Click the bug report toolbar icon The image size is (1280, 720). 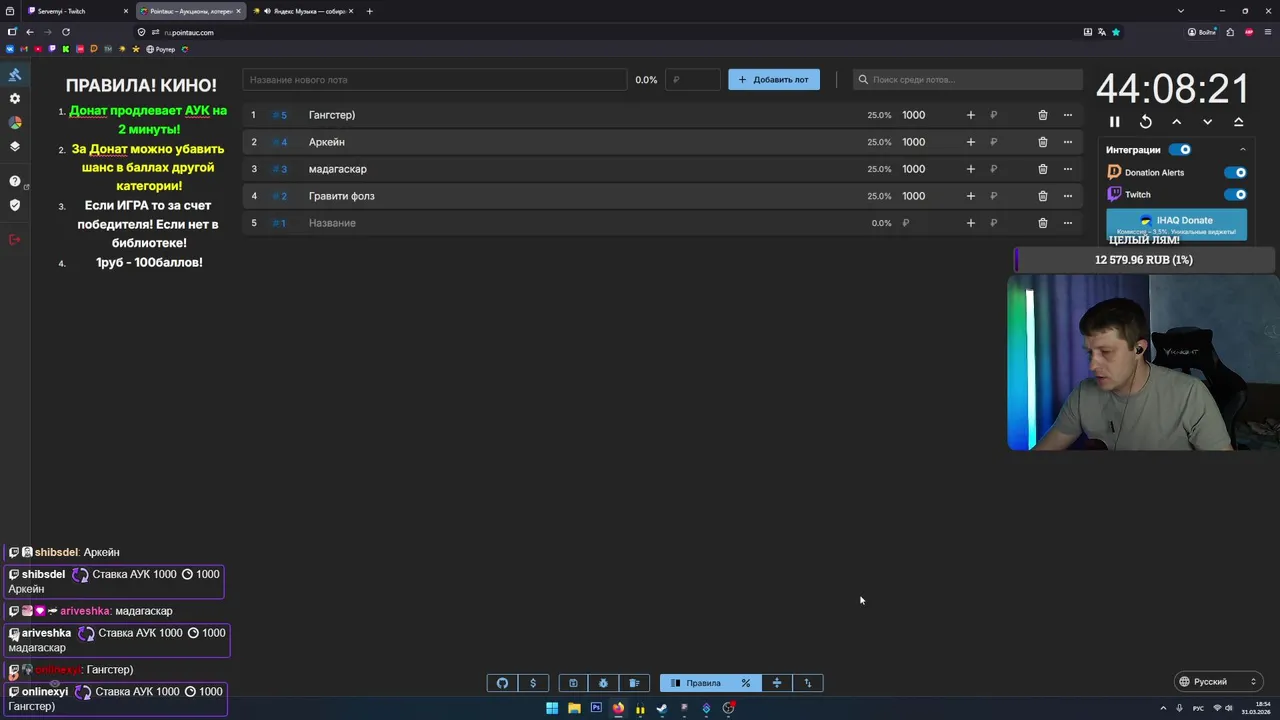(603, 683)
